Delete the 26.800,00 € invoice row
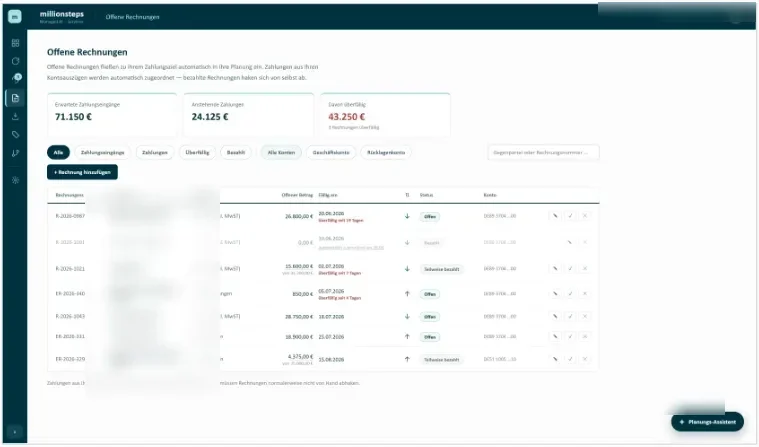The height and width of the screenshot is (447, 759). 585,216
